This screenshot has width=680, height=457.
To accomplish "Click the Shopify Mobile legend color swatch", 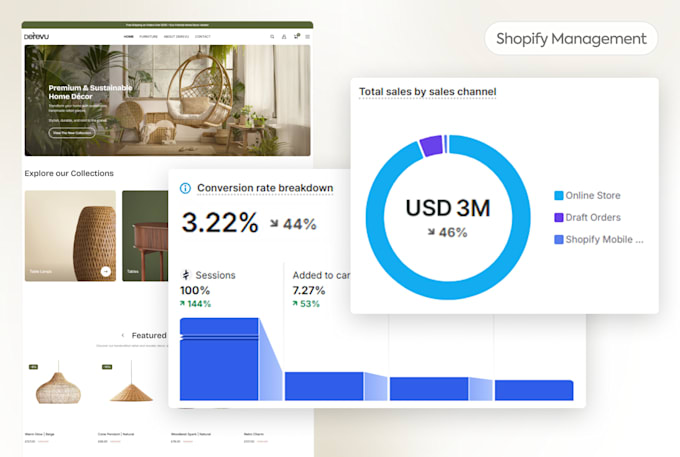I will (x=559, y=239).
